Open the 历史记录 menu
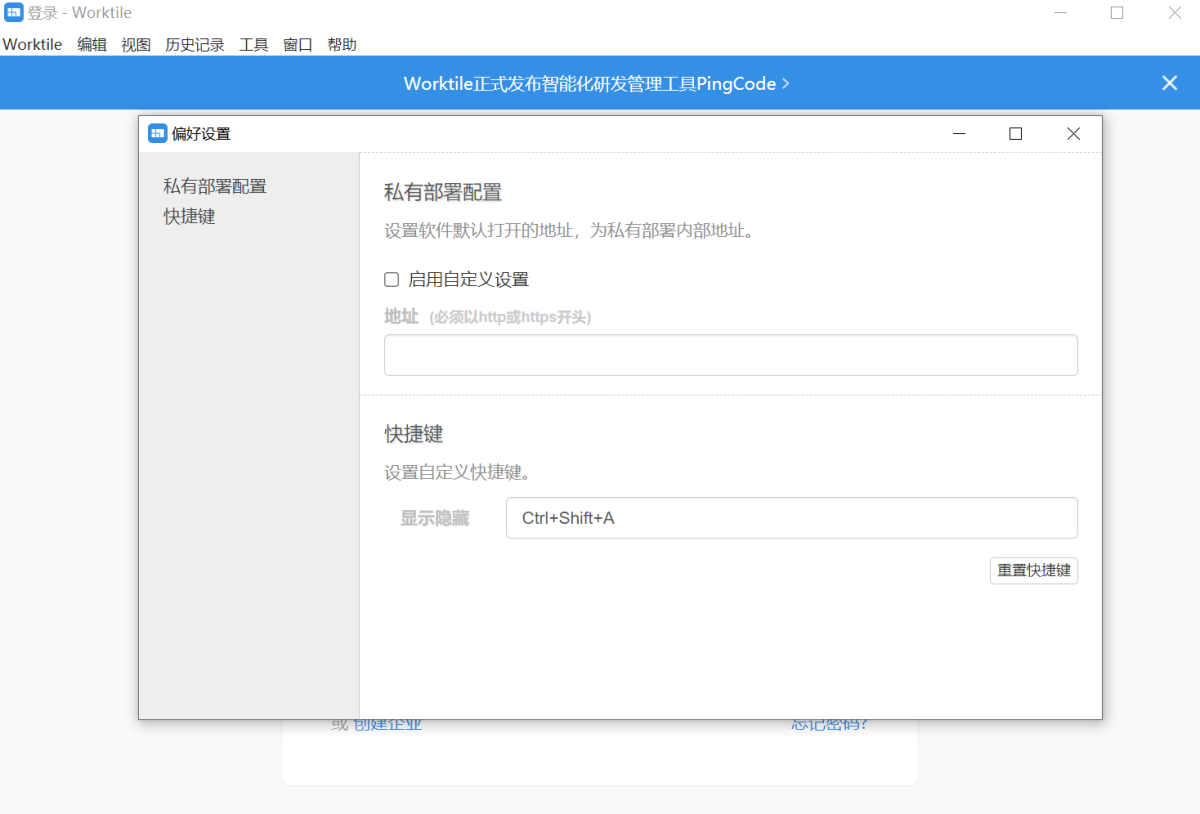Viewport: 1200px width, 814px height. (195, 44)
